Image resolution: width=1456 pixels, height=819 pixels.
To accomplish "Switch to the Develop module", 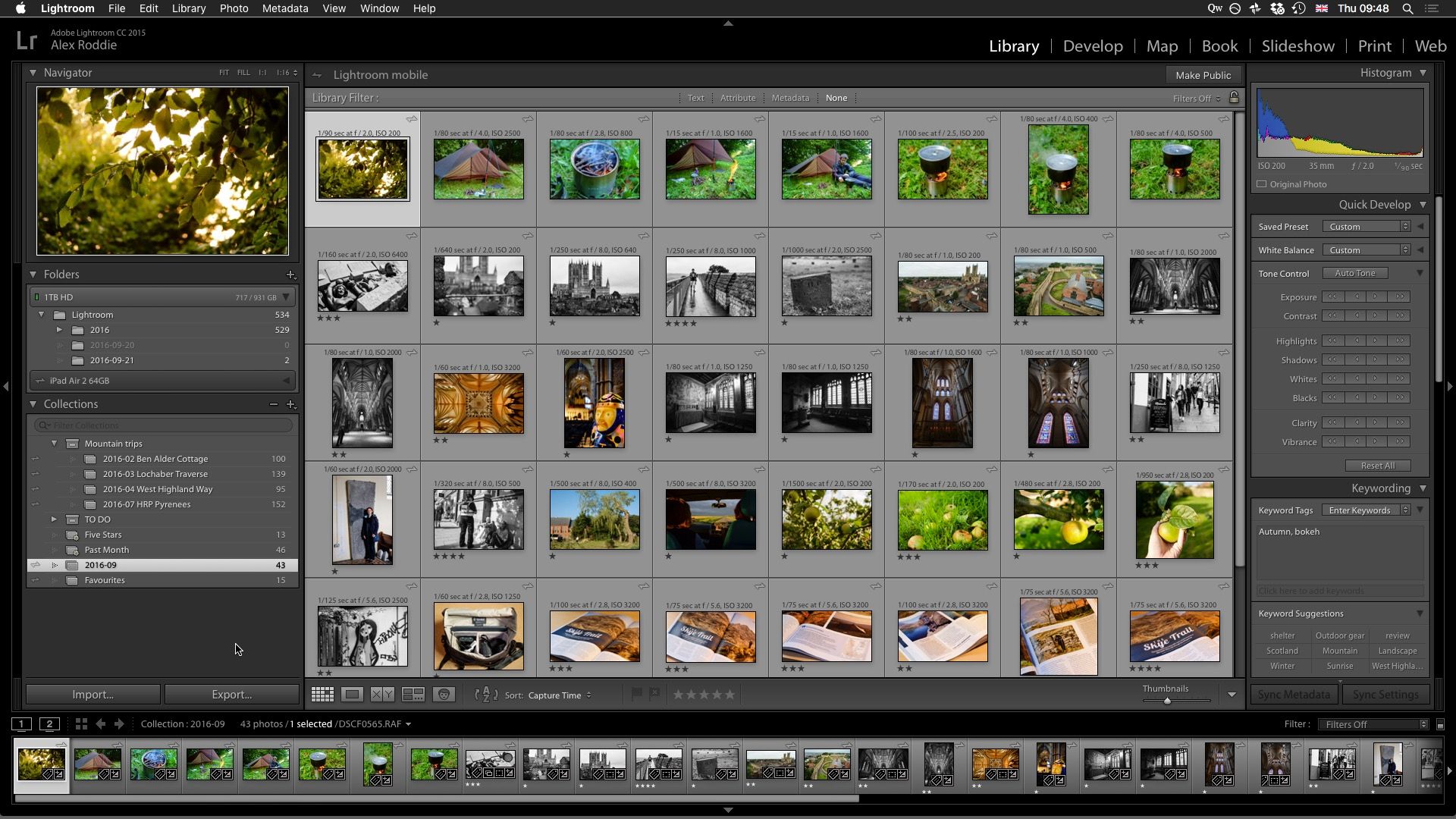I will point(1092,45).
